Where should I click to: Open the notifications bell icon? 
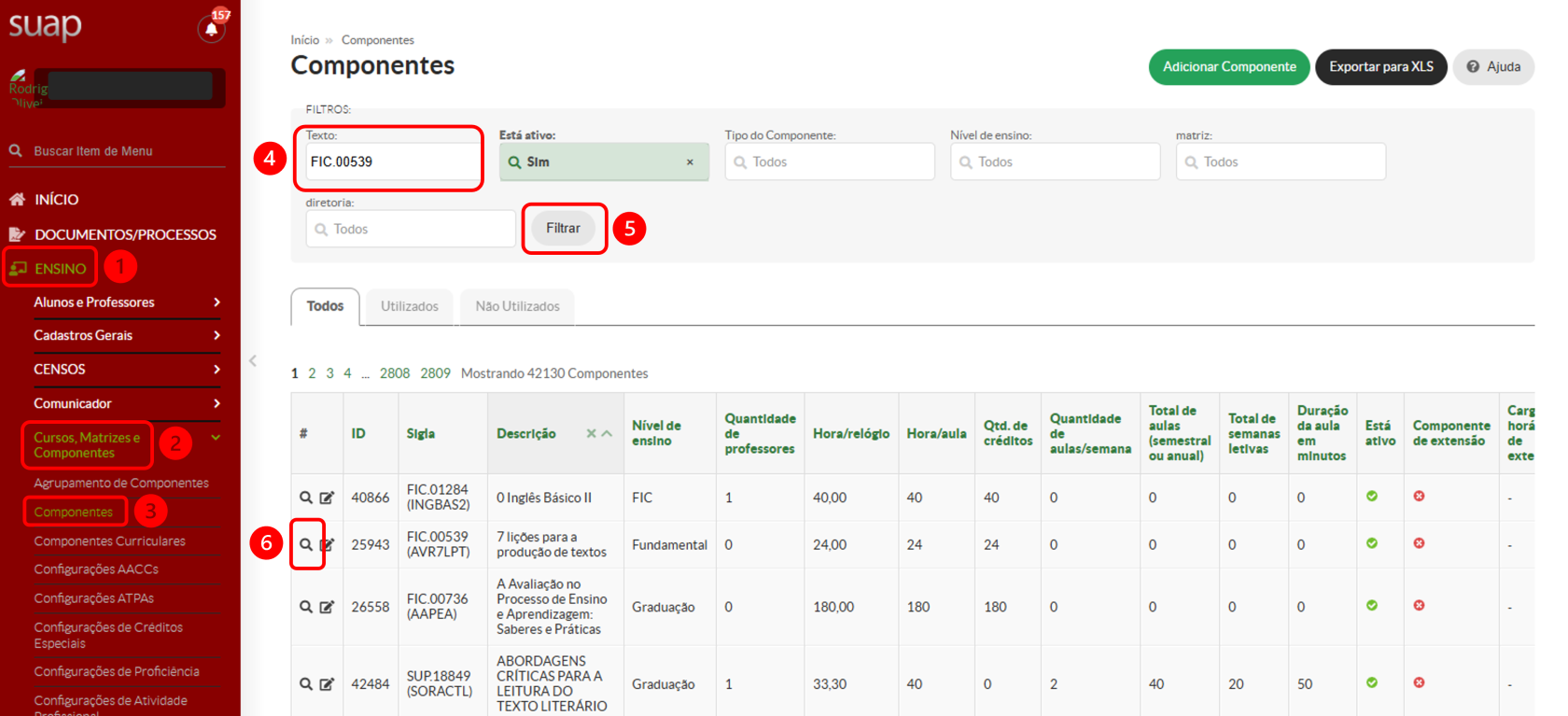pos(212,29)
